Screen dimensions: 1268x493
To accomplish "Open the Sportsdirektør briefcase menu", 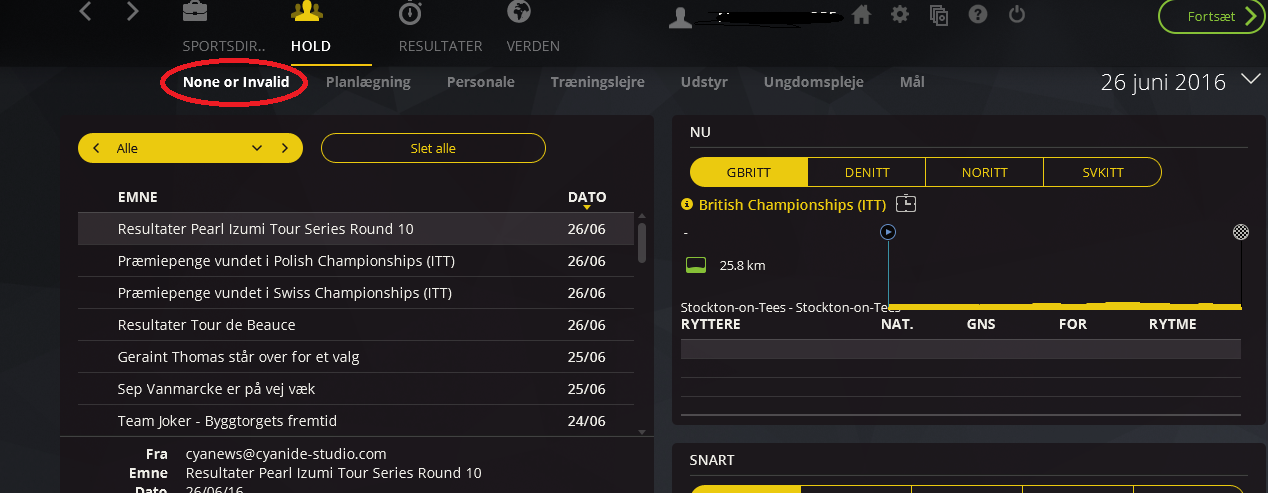I will [x=195, y=14].
